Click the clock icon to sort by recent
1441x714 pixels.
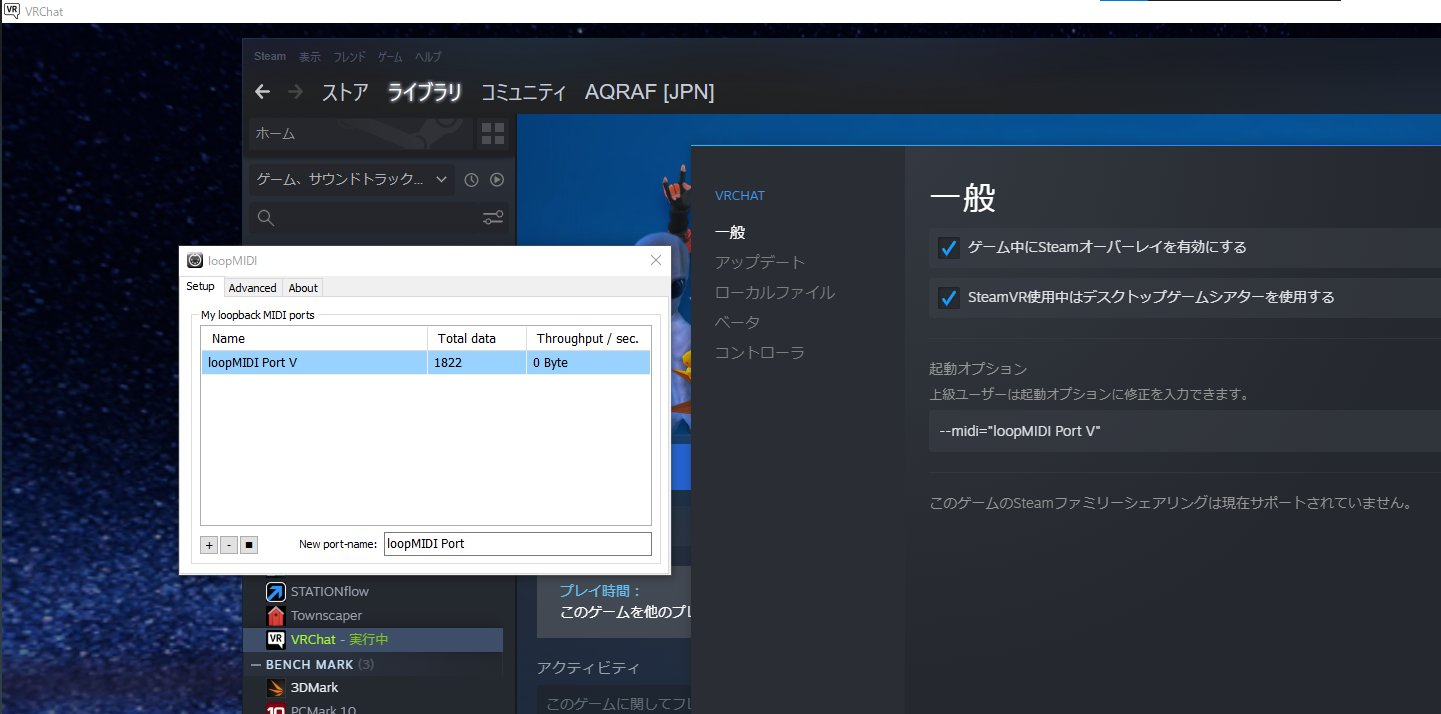point(472,180)
